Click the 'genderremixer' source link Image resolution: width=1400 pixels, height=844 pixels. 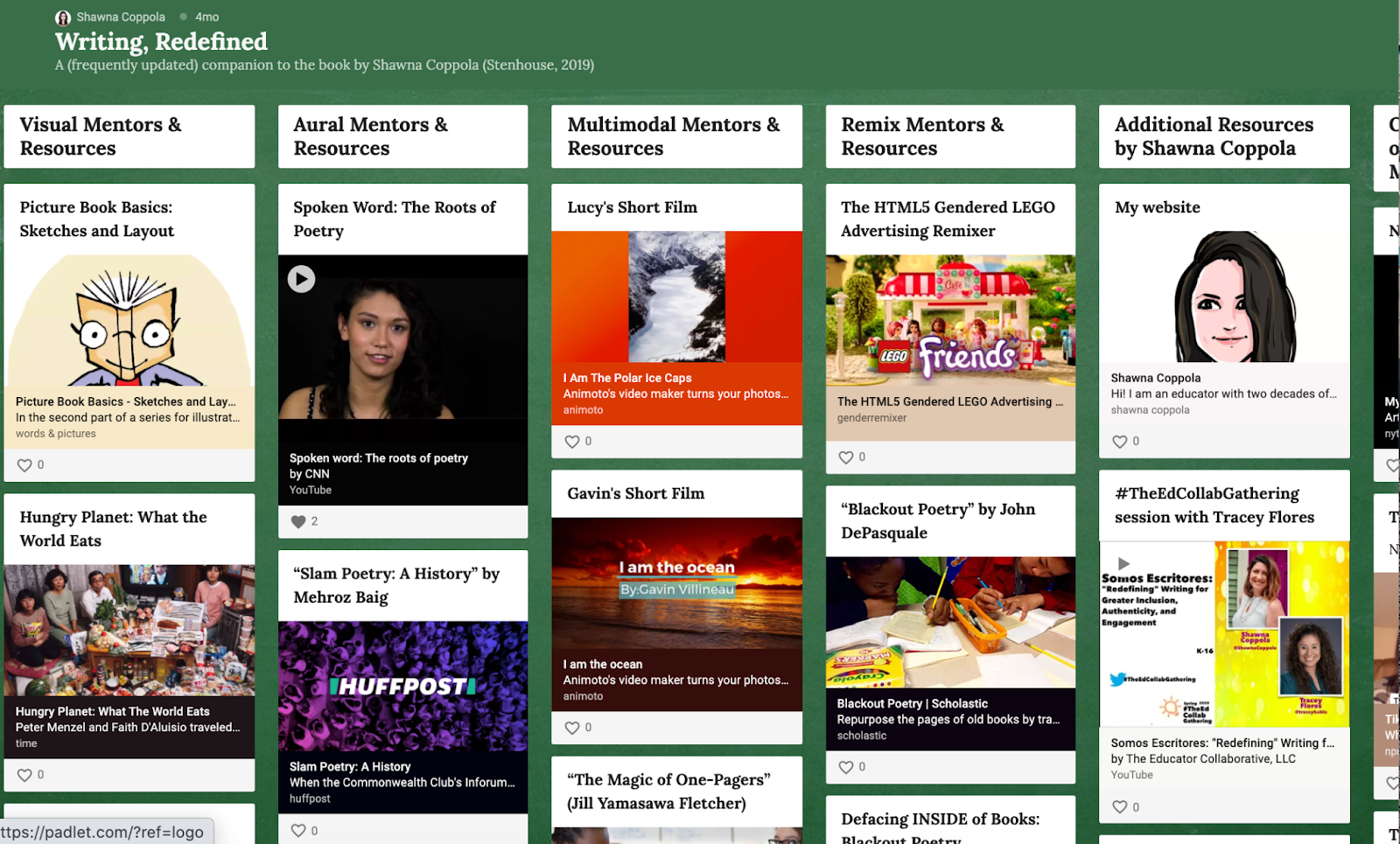click(x=872, y=418)
